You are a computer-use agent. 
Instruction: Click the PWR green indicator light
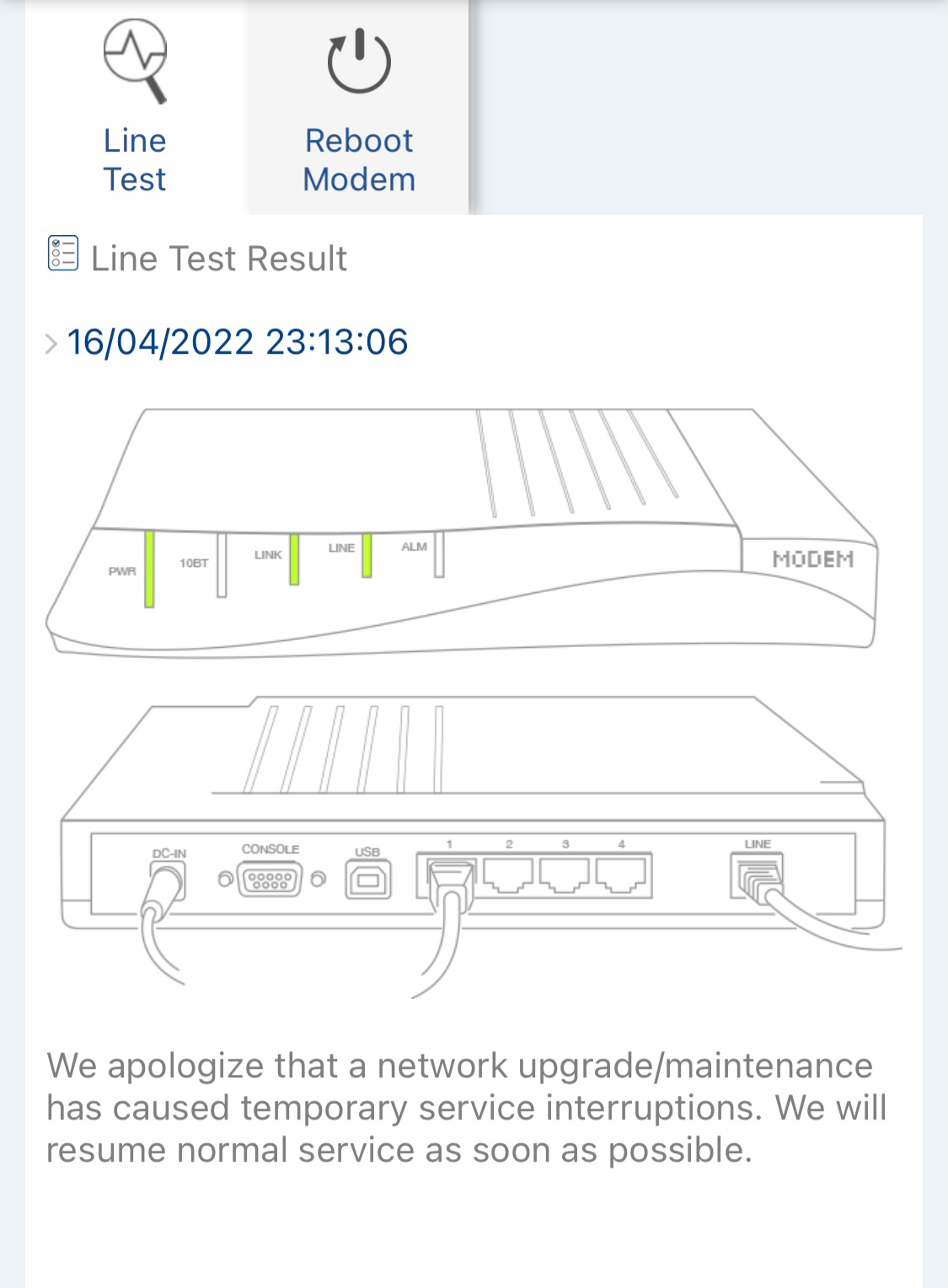pyautogui.click(x=149, y=569)
